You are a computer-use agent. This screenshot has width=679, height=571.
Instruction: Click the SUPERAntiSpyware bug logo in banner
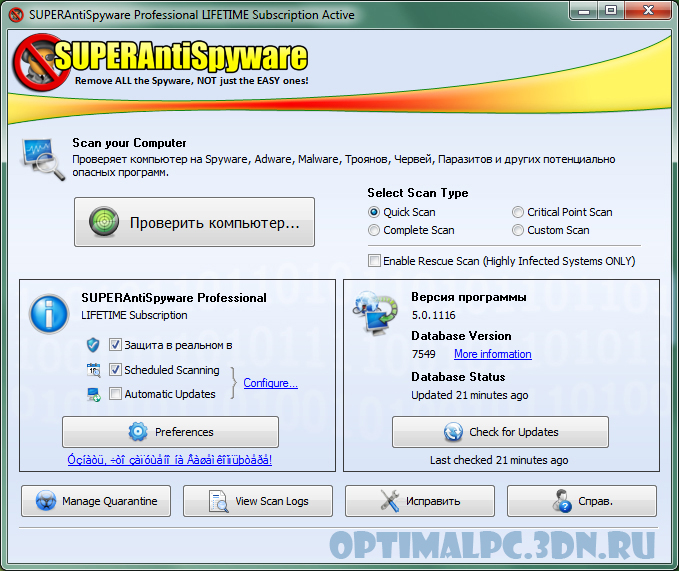click(41, 63)
